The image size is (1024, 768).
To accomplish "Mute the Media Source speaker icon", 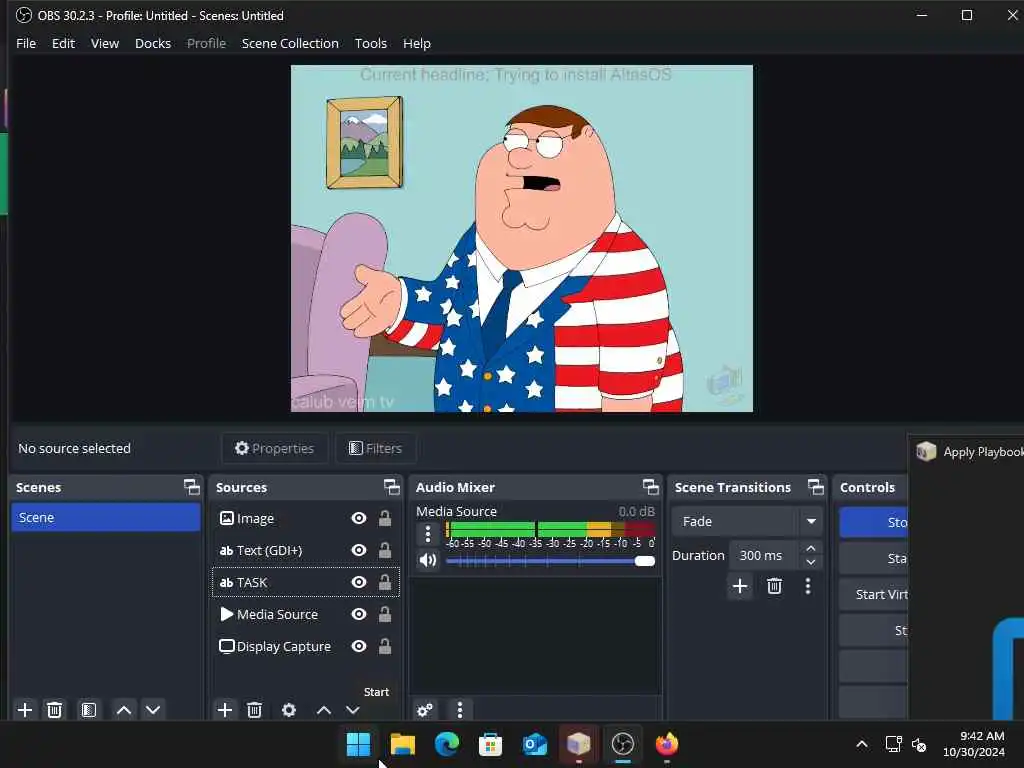I will (428, 560).
